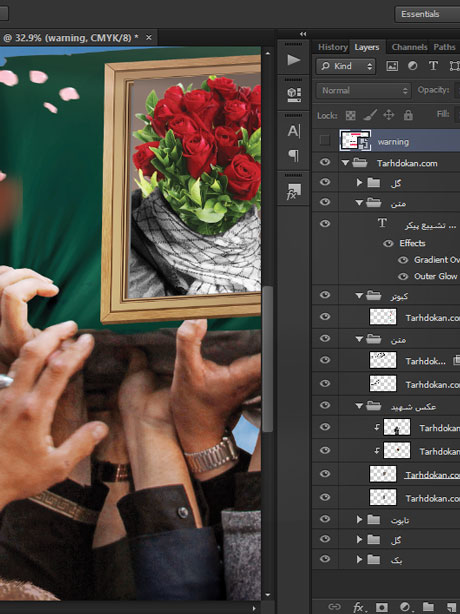Lock layer position icon
Viewport: 460px width, 614px height.
pos(388,115)
